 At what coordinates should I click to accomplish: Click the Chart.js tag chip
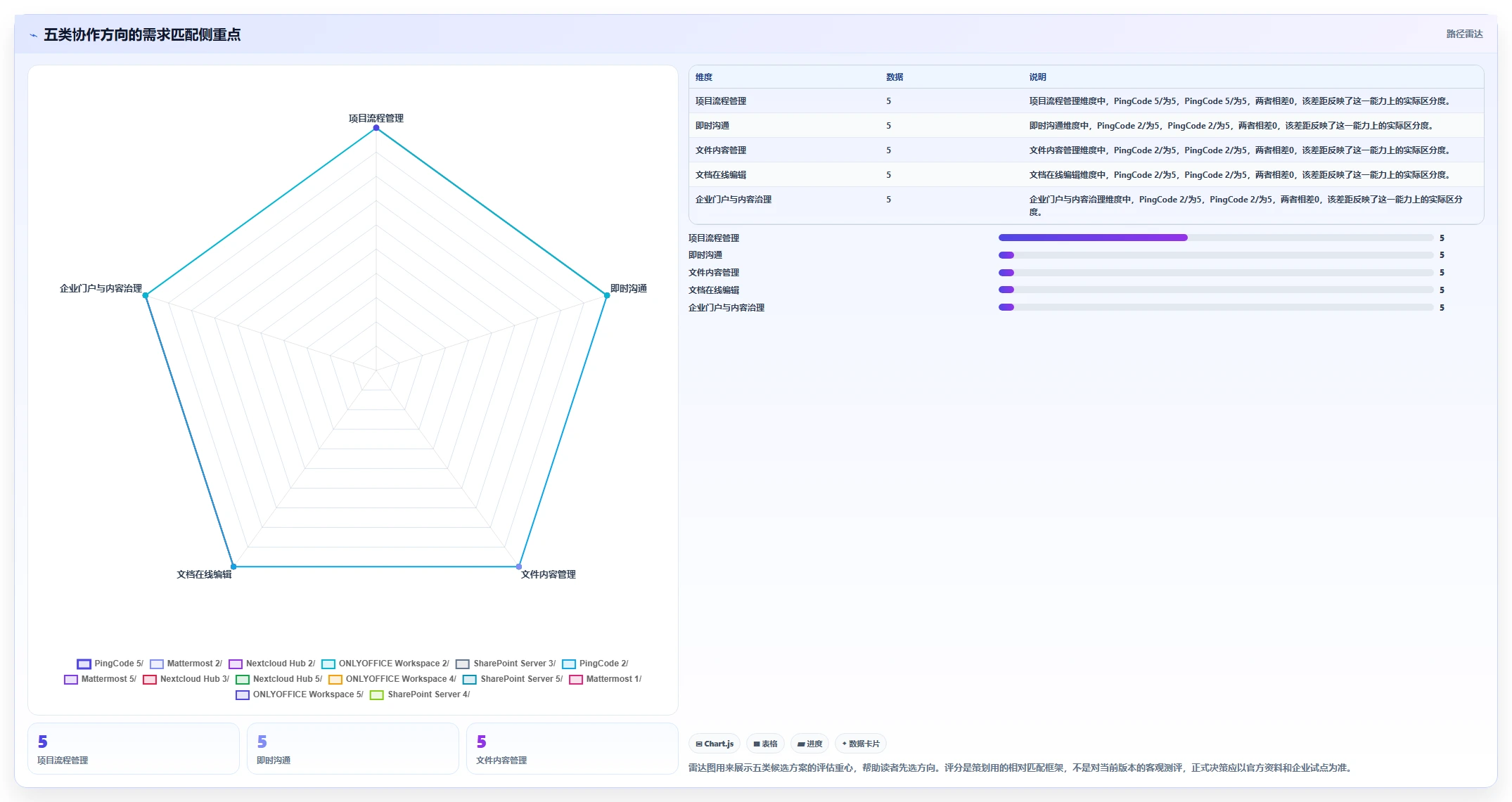(715, 744)
